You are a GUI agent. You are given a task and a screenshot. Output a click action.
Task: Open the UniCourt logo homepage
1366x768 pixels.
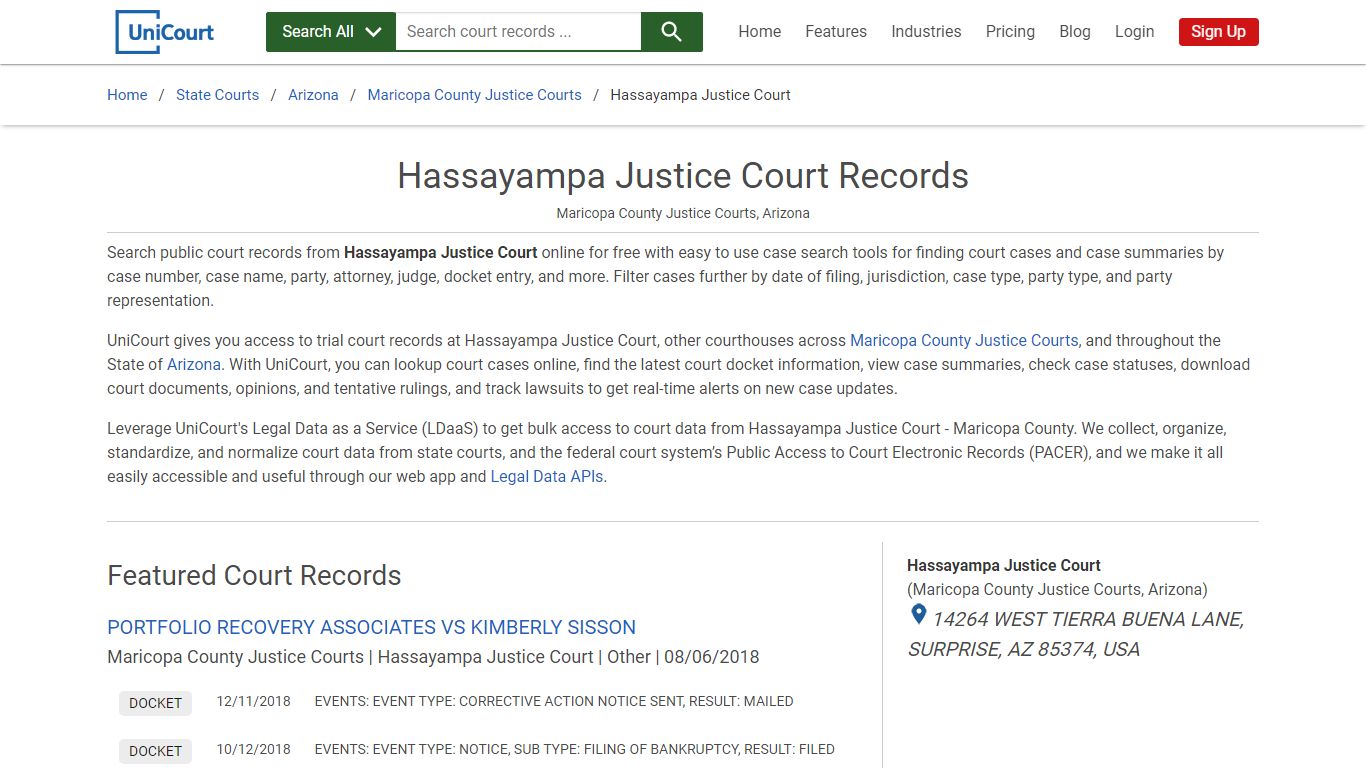(x=165, y=32)
